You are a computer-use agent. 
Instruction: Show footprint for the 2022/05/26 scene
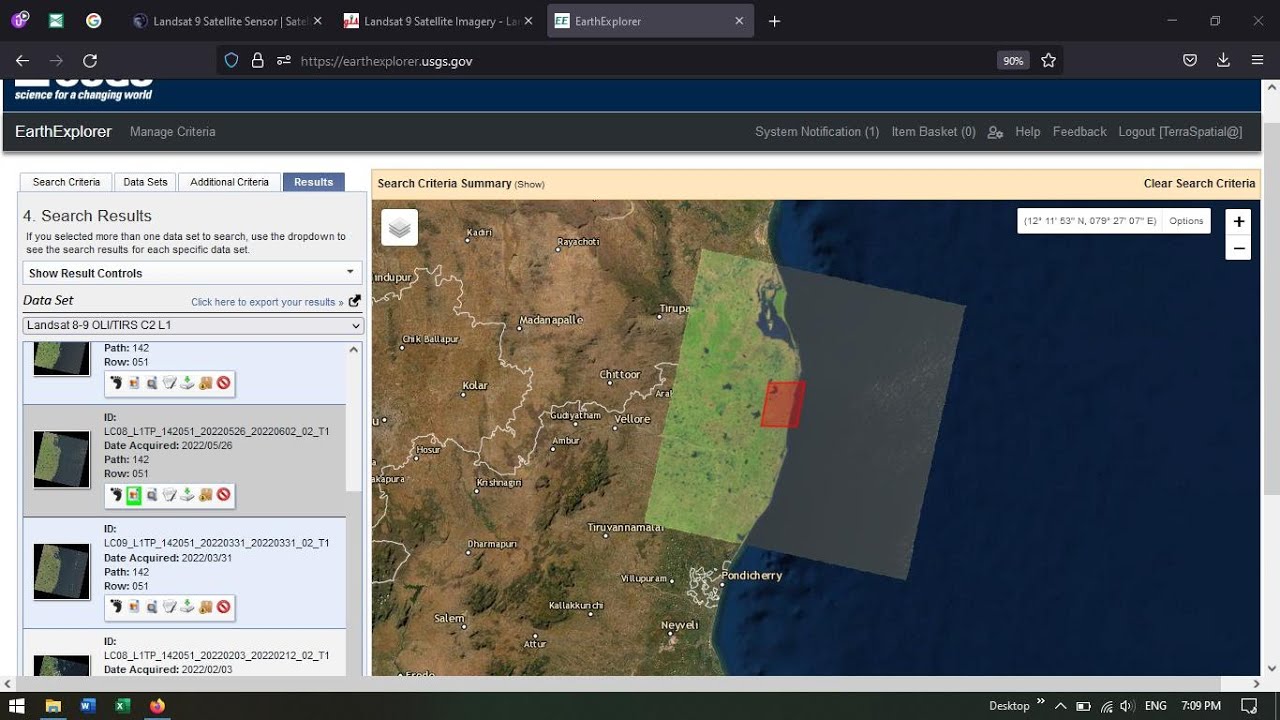click(x=116, y=495)
